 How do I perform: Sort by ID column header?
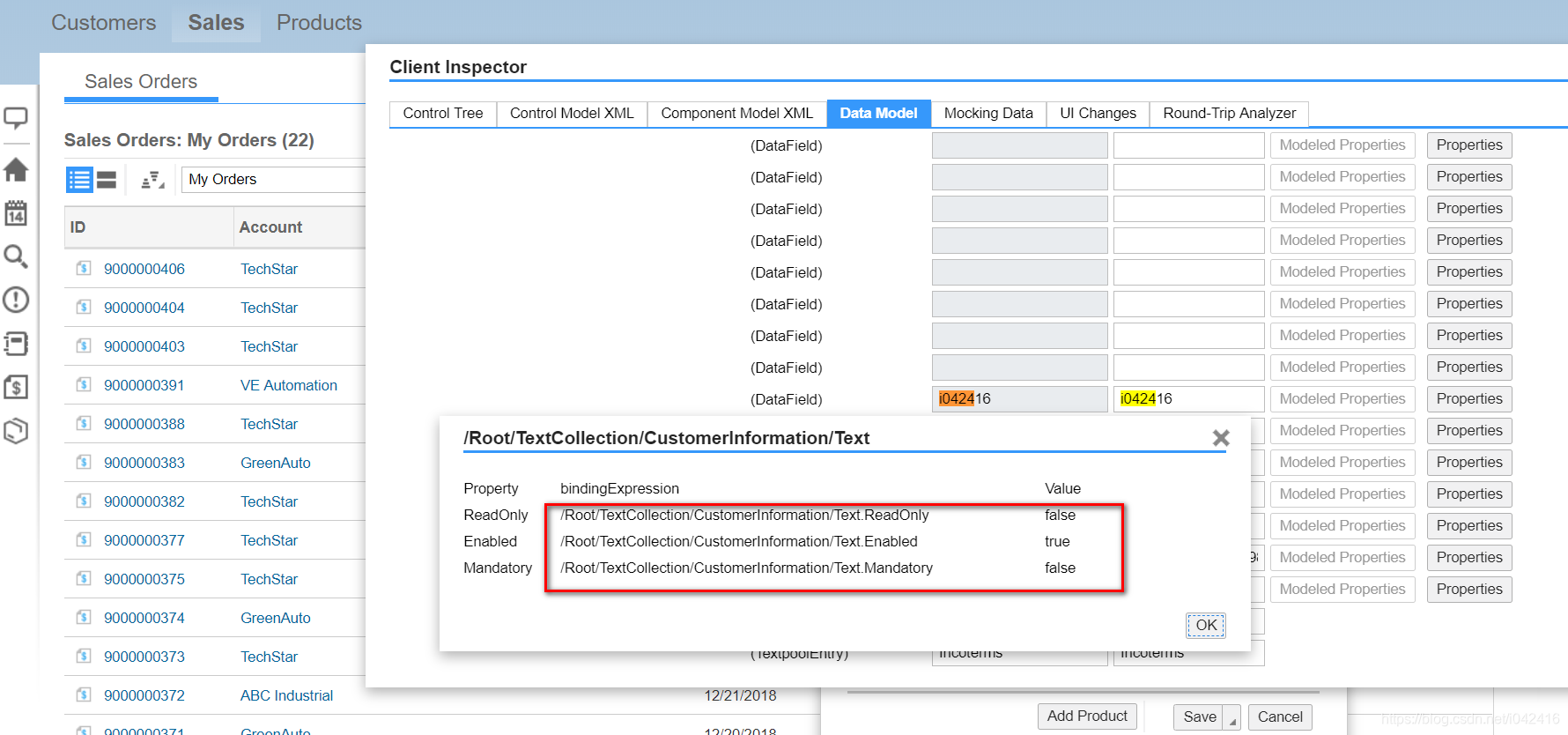click(149, 227)
